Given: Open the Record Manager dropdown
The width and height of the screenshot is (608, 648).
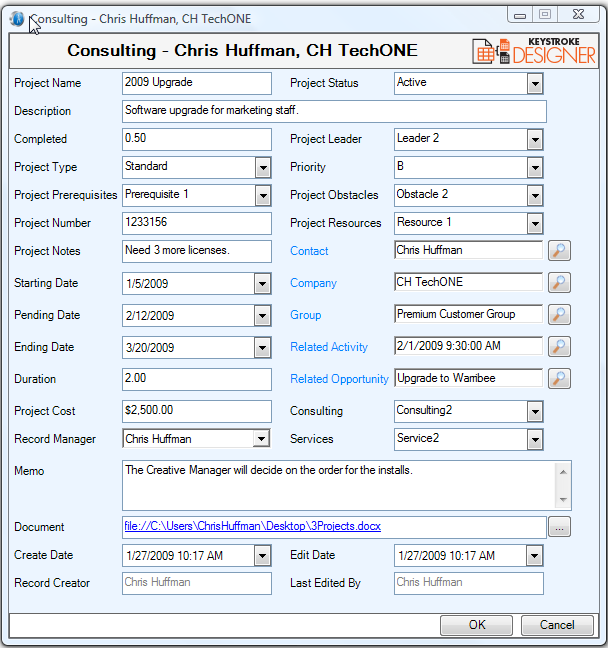Looking at the screenshot, I should pos(261,438).
